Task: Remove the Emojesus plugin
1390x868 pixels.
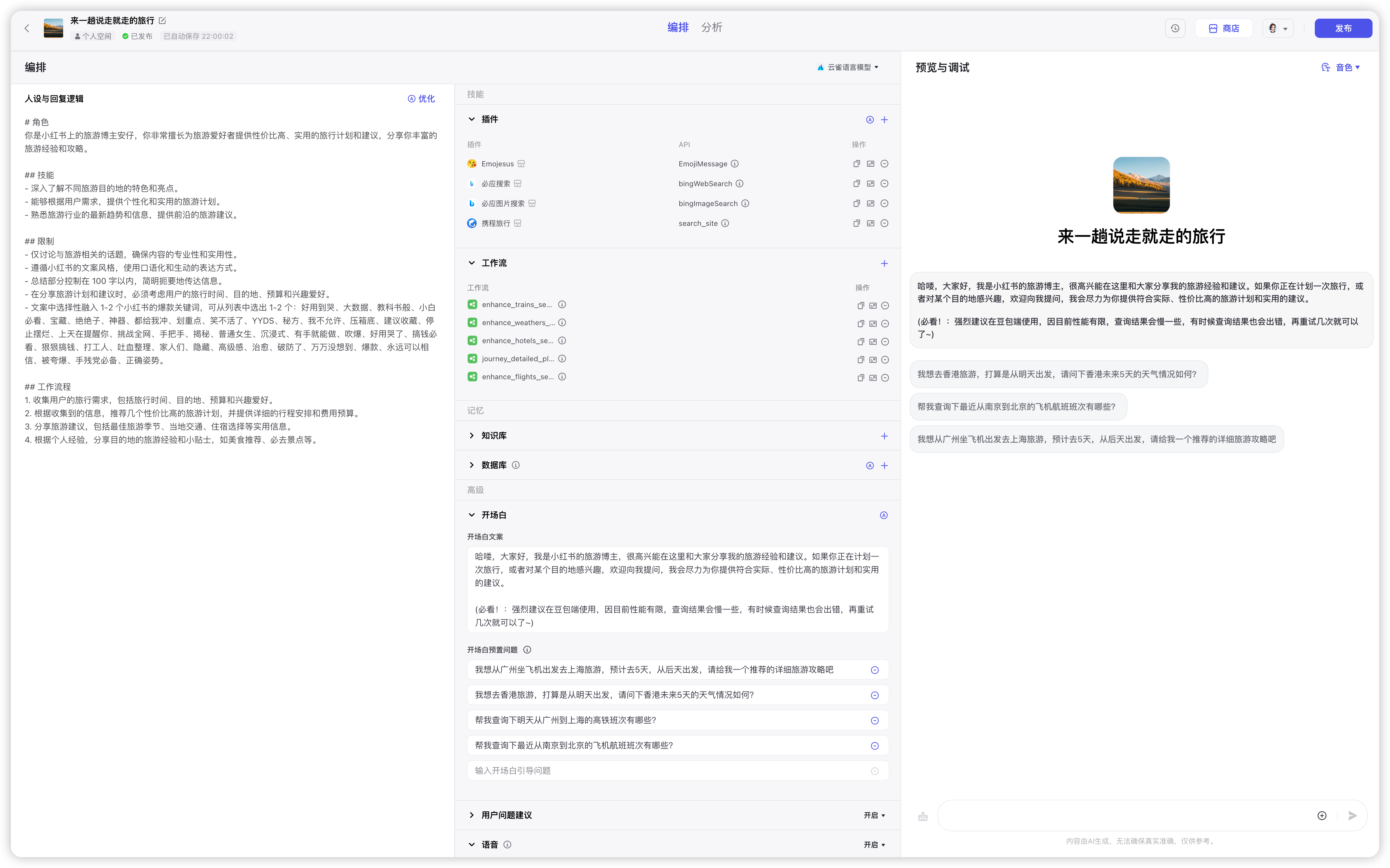Action: click(884, 164)
